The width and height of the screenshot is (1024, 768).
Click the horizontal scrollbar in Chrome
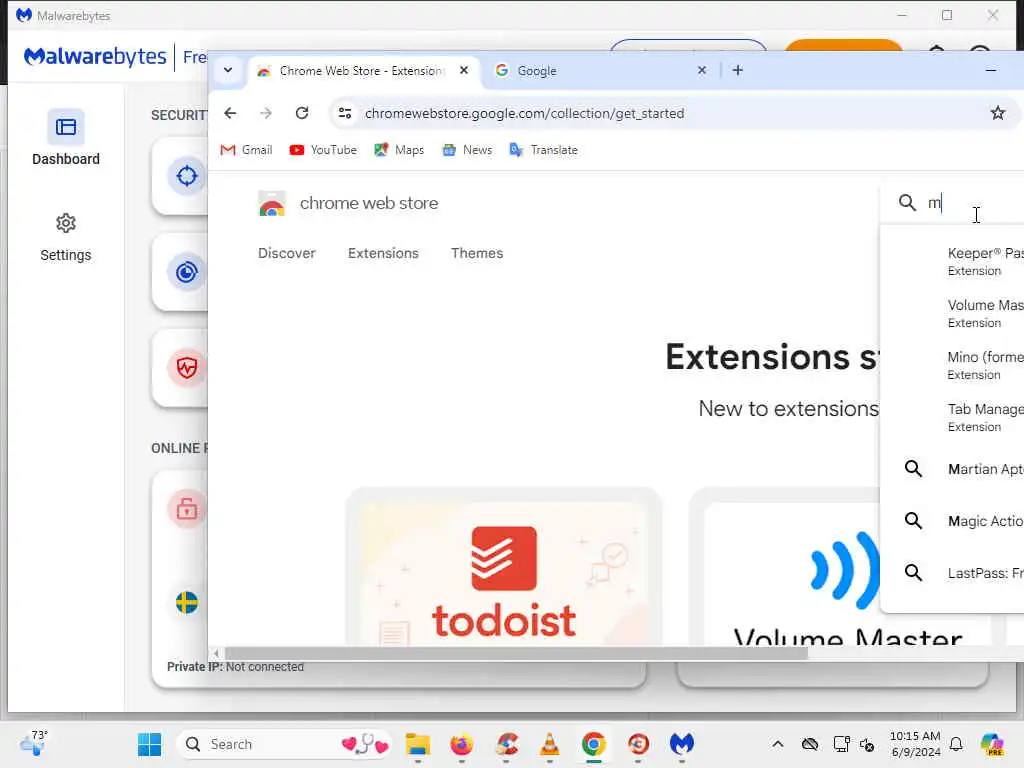click(x=516, y=653)
